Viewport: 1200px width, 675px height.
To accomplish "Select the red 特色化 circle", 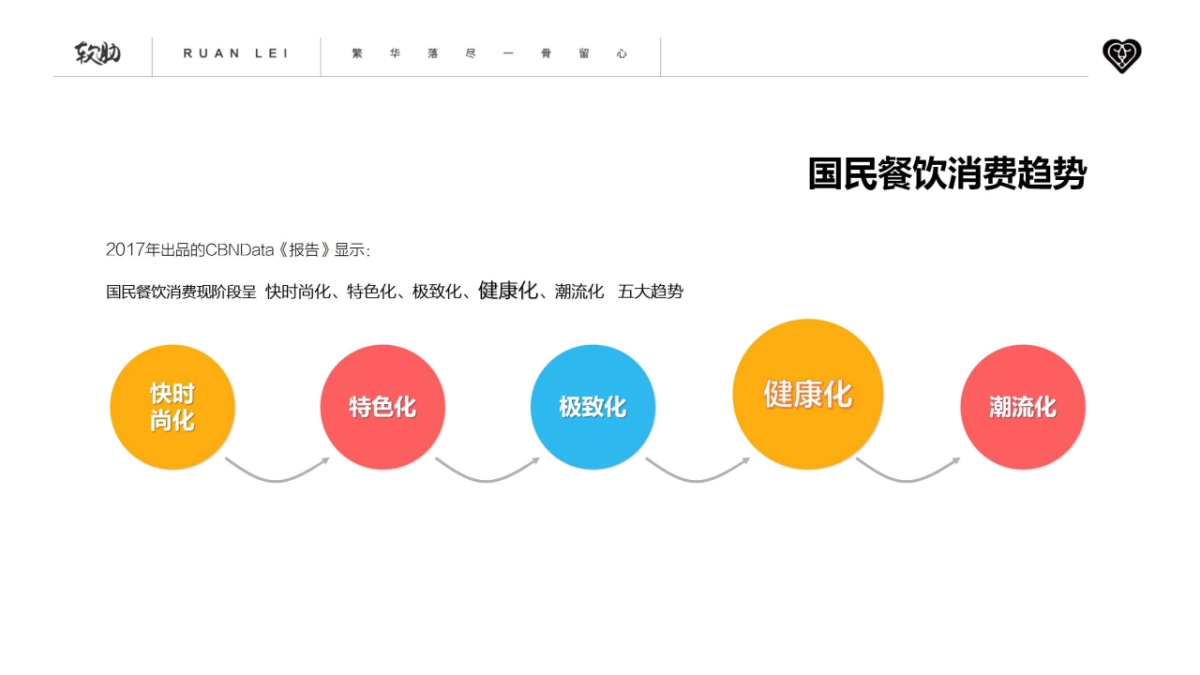I will point(383,407).
